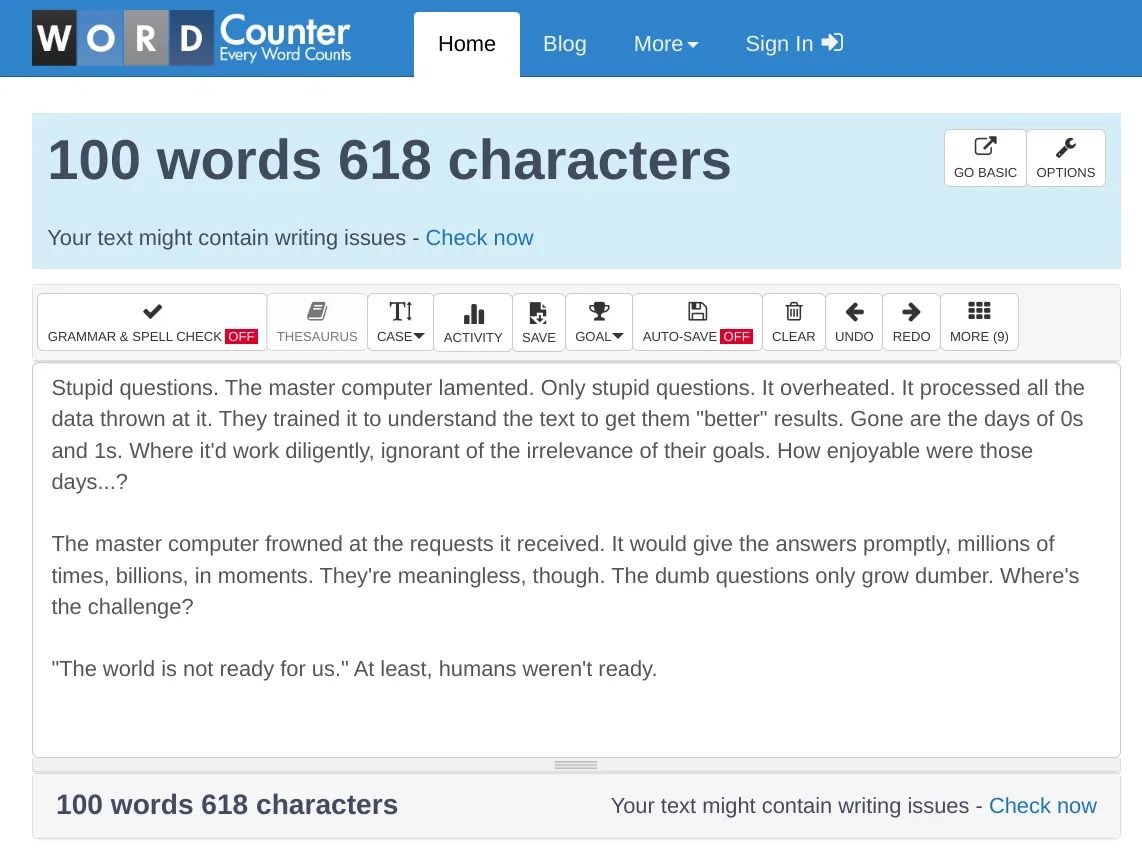This screenshot has height=857, width=1142.
Task: Expand the More navigation menu
Action: [666, 44]
